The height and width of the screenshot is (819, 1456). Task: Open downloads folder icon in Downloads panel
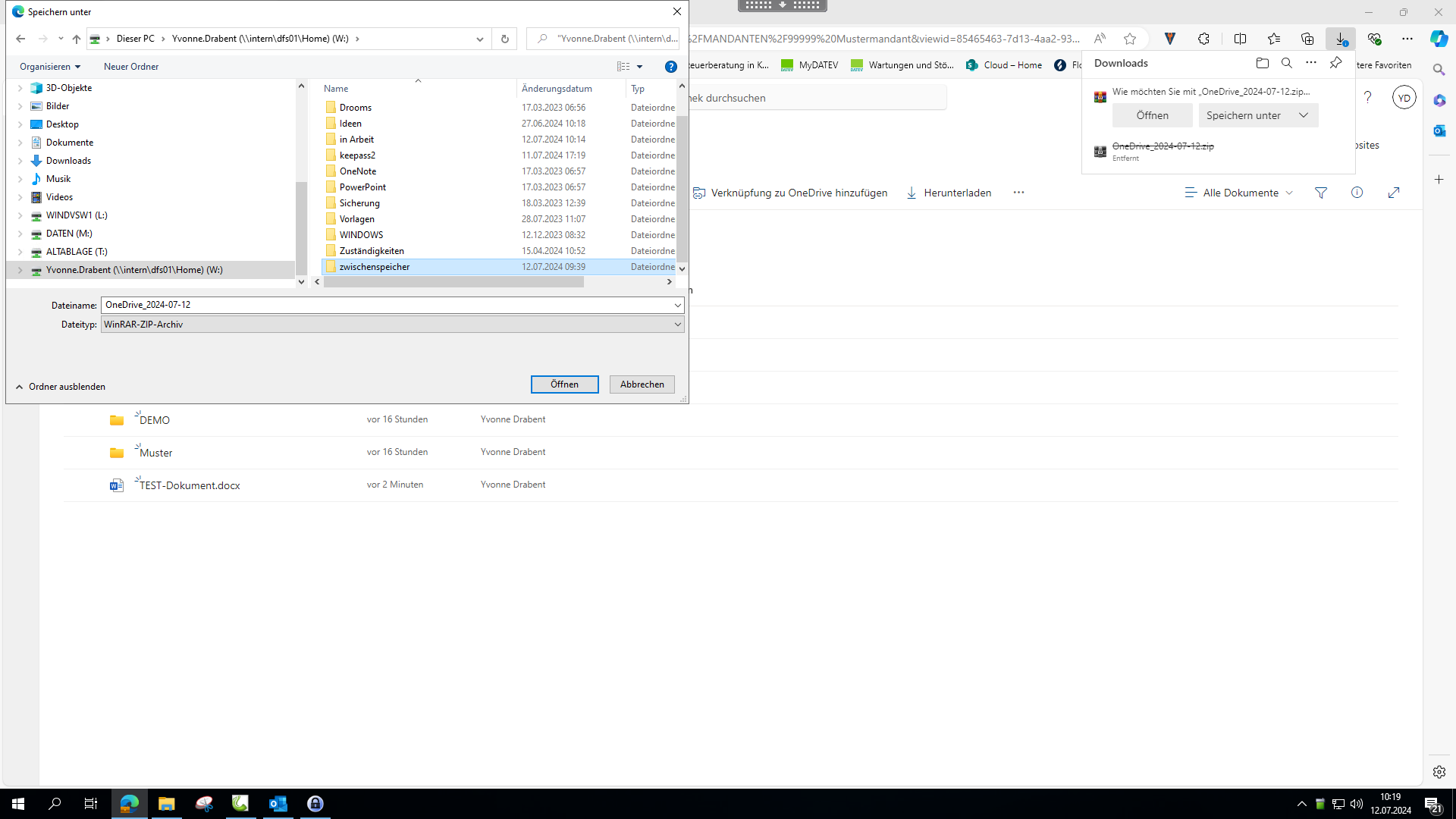click(1262, 63)
